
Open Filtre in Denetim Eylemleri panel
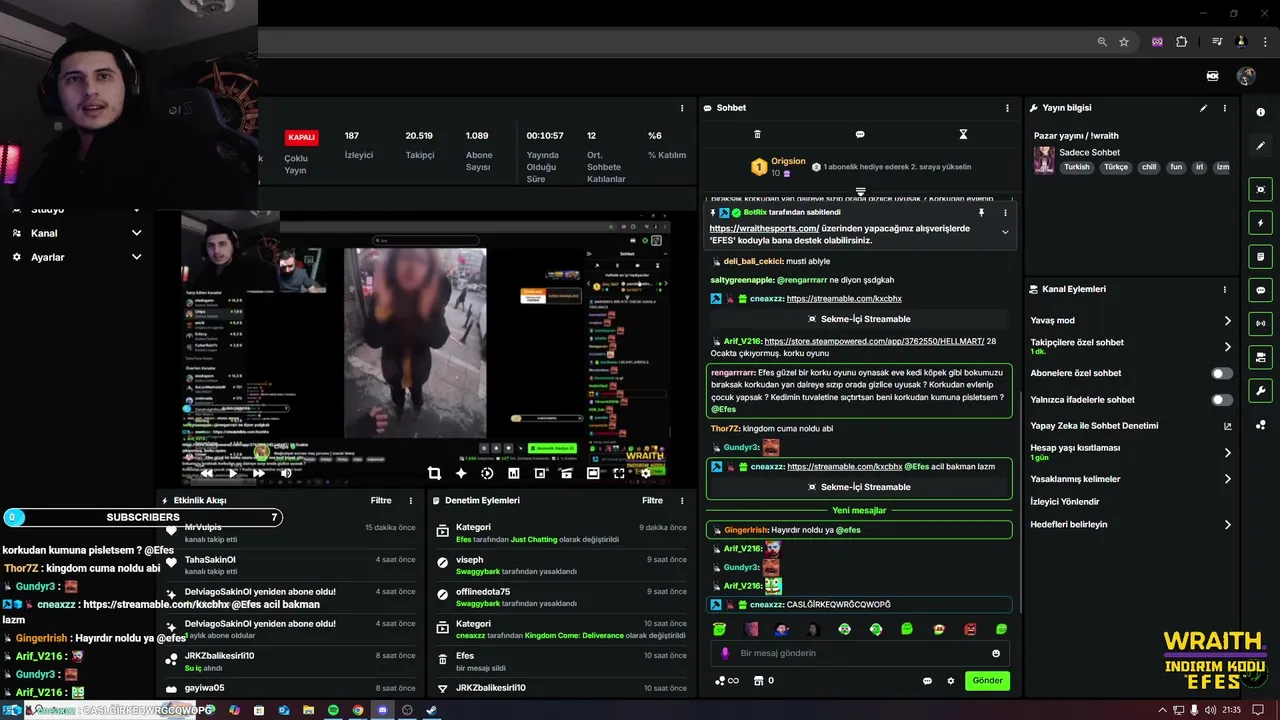tap(652, 500)
